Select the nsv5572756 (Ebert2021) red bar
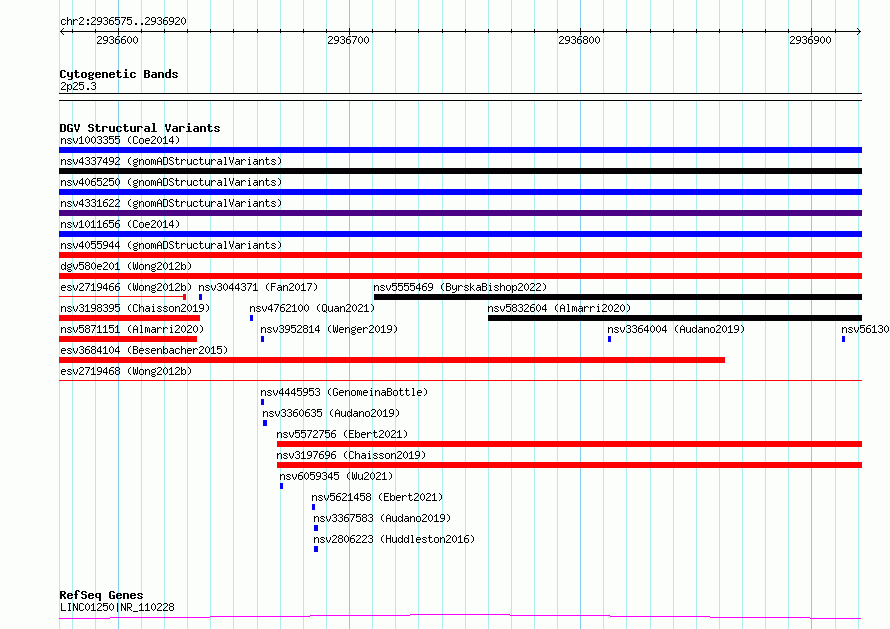The width and height of the screenshot is (890, 629). coord(569,444)
